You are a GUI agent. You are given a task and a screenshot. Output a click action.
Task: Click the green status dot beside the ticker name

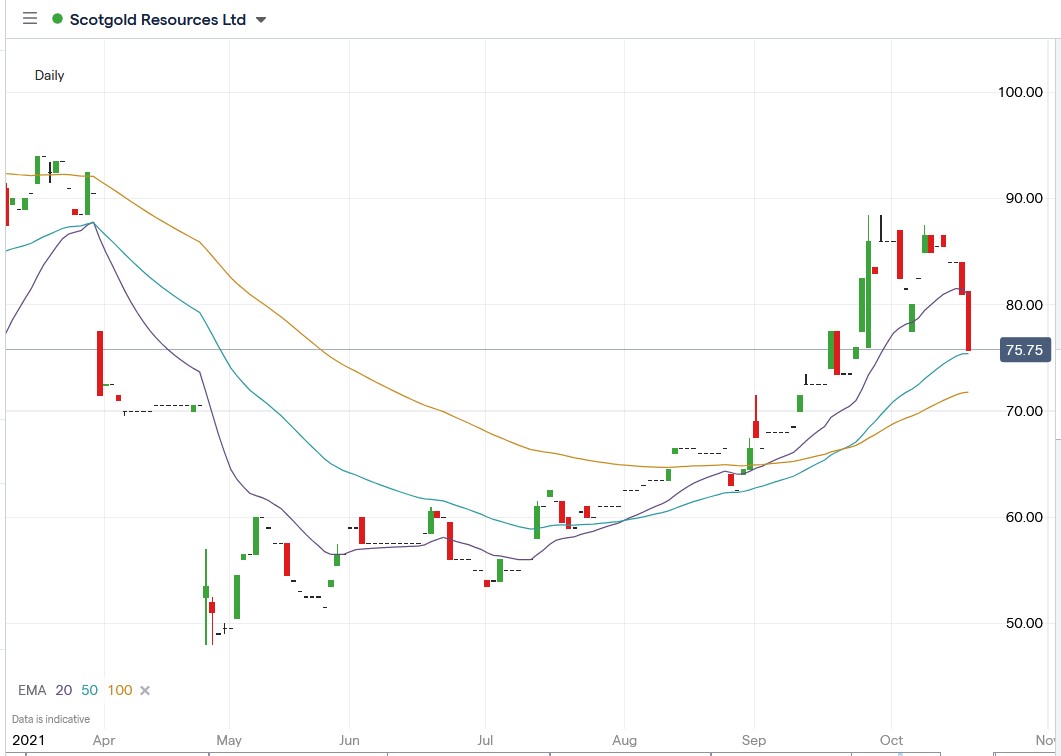(x=55, y=18)
